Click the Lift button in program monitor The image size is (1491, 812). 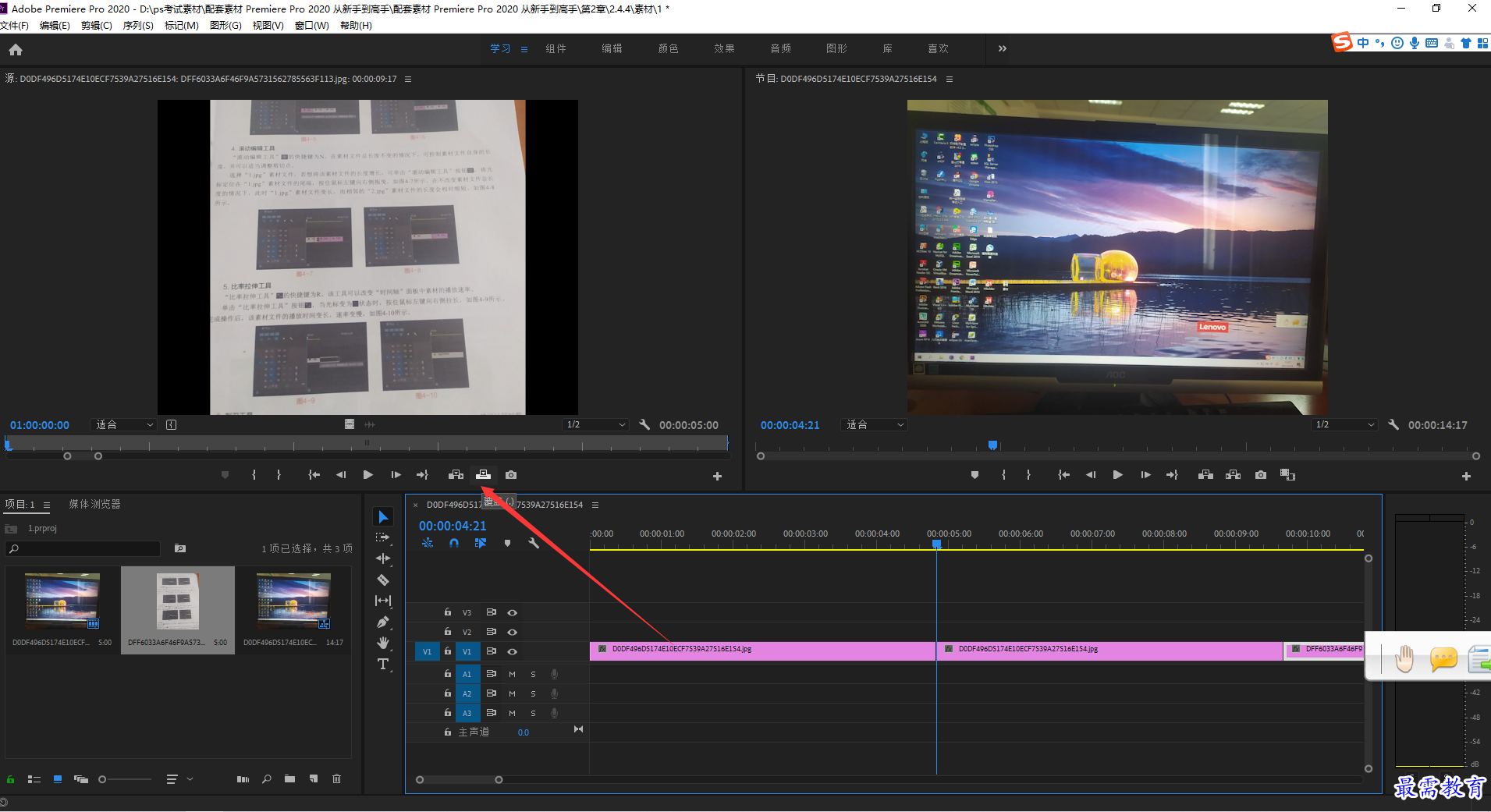[1205, 474]
